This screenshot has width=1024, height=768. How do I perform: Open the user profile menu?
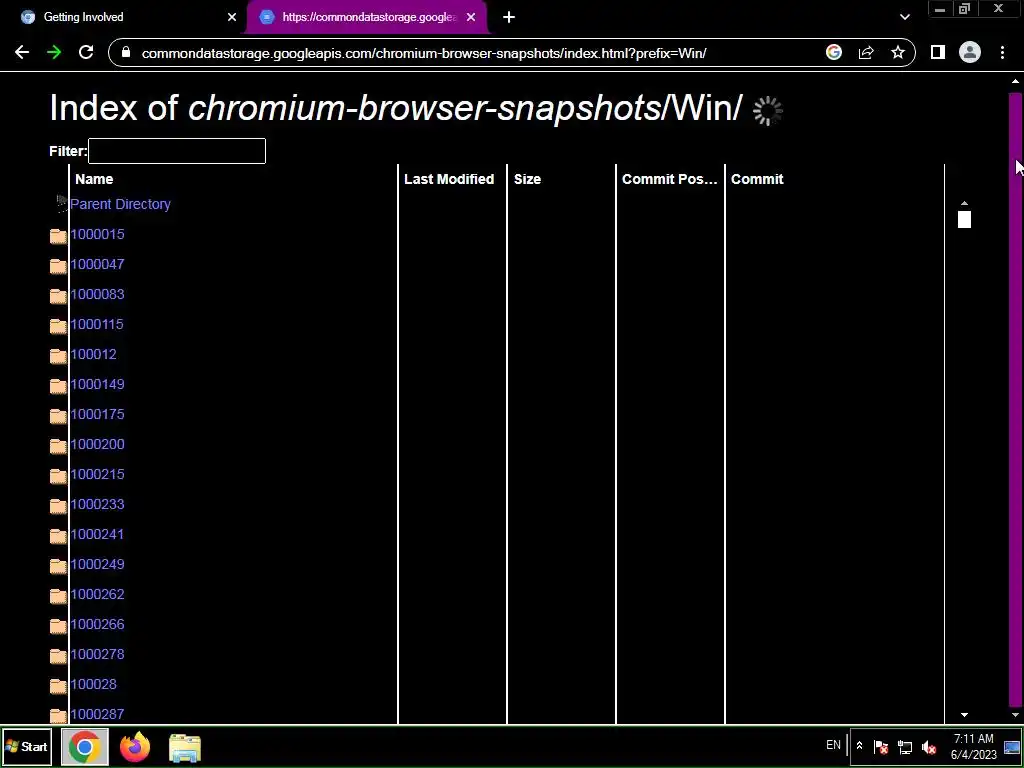970,53
